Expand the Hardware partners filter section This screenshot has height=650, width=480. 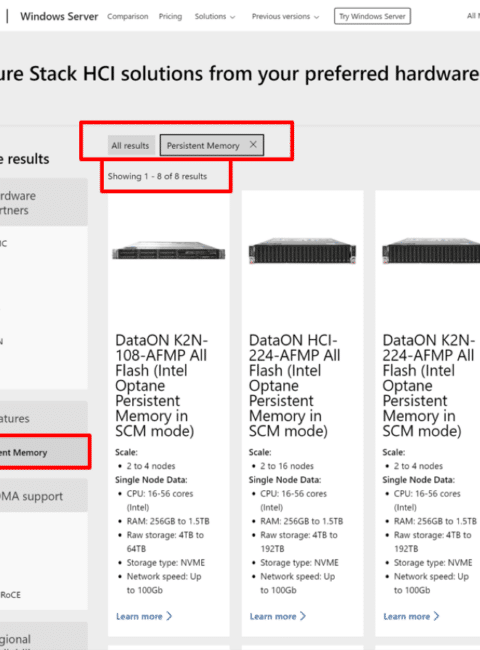44,203
